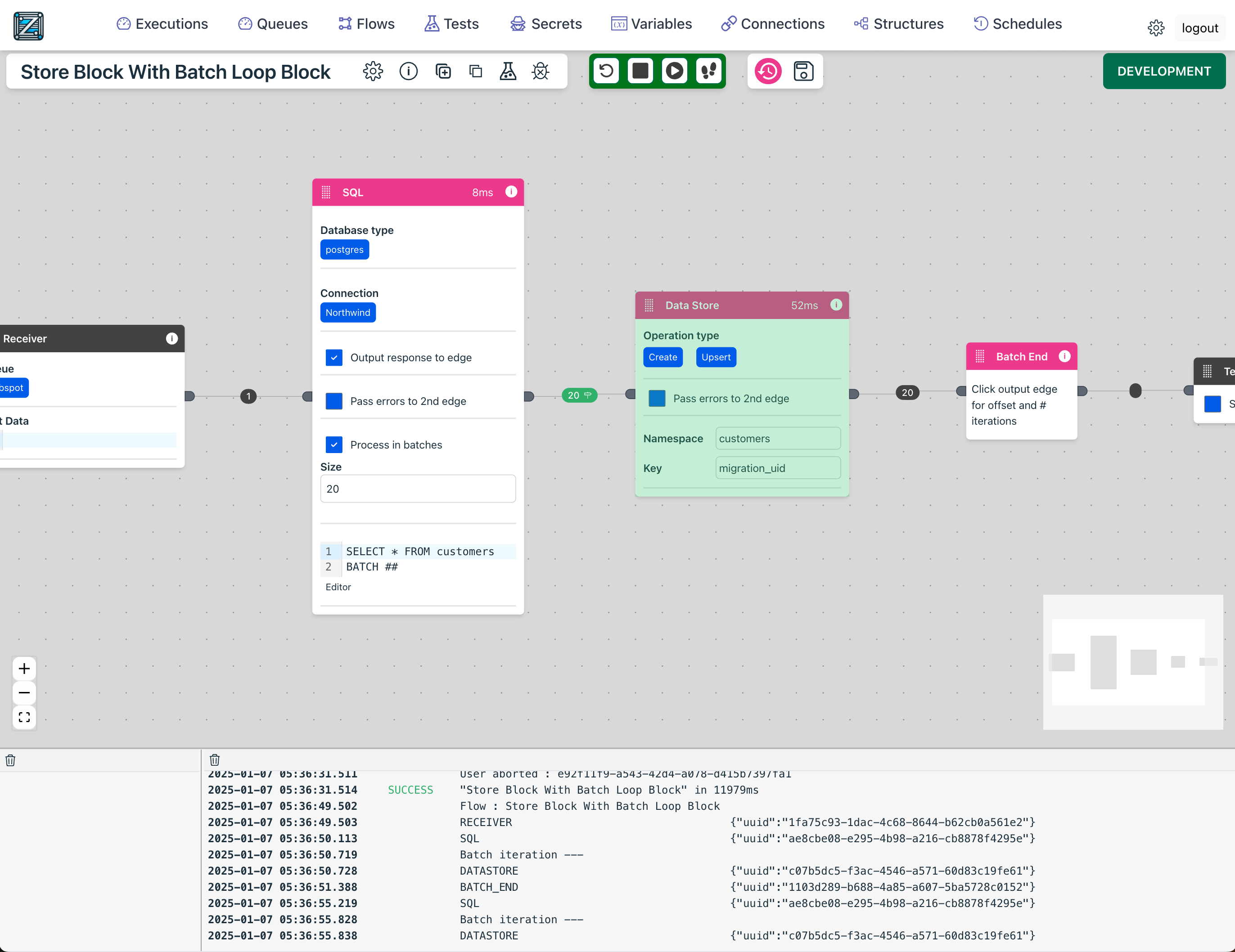This screenshot has width=1235, height=952.
Task: Select the Northwind connection tag
Action: 348,312
